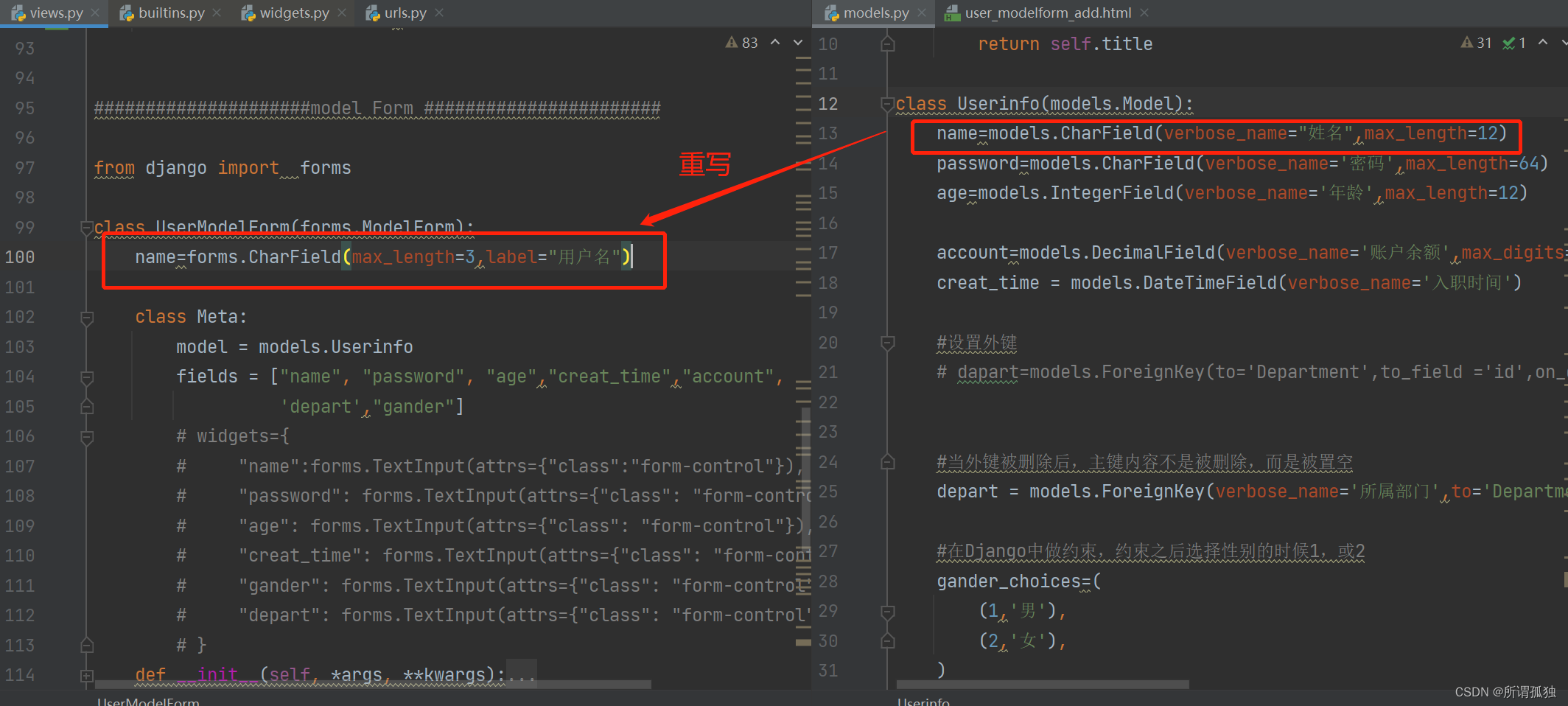Click the 'return self.title' line in models.py
Image resolution: width=1568 pixels, height=706 pixels.
tap(1065, 44)
